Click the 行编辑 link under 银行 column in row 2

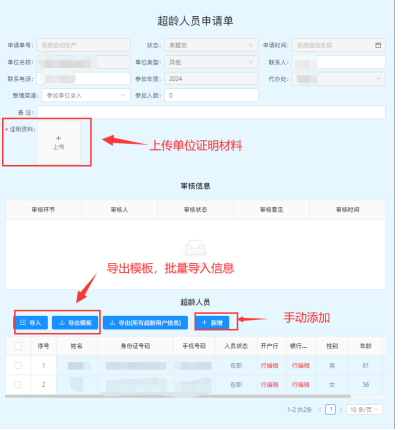(301, 385)
